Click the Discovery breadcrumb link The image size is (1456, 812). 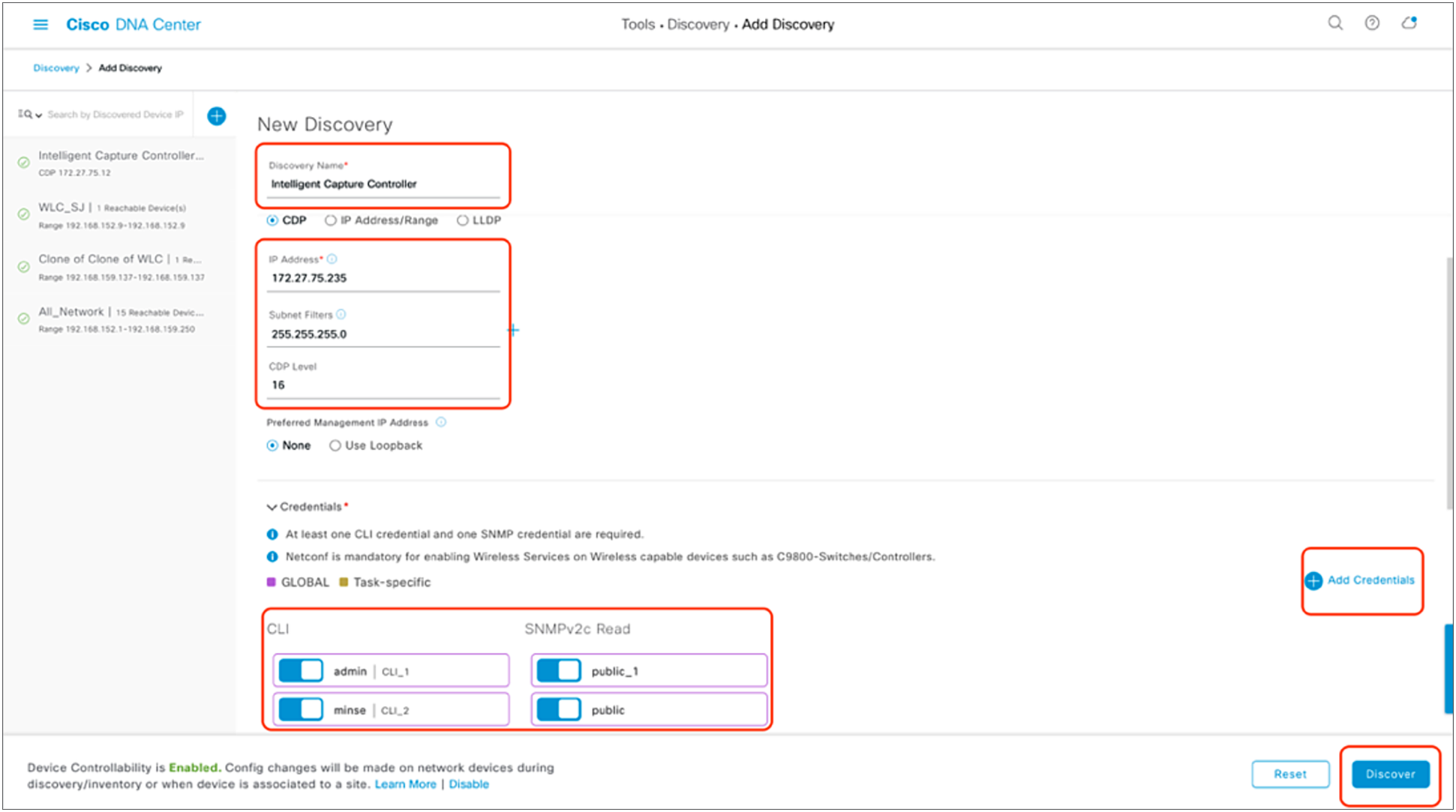[x=56, y=68]
